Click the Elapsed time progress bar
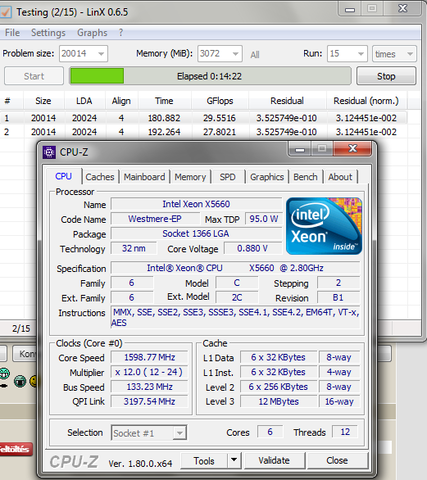 tap(210, 76)
